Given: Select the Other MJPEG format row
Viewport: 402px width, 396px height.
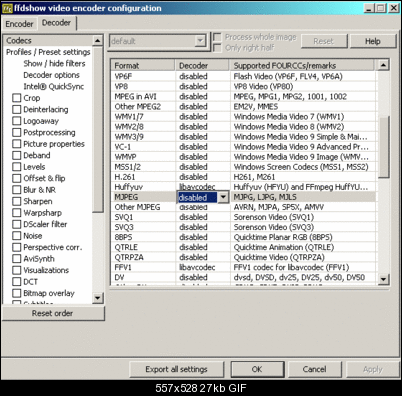Looking at the screenshot, I should point(243,207).
